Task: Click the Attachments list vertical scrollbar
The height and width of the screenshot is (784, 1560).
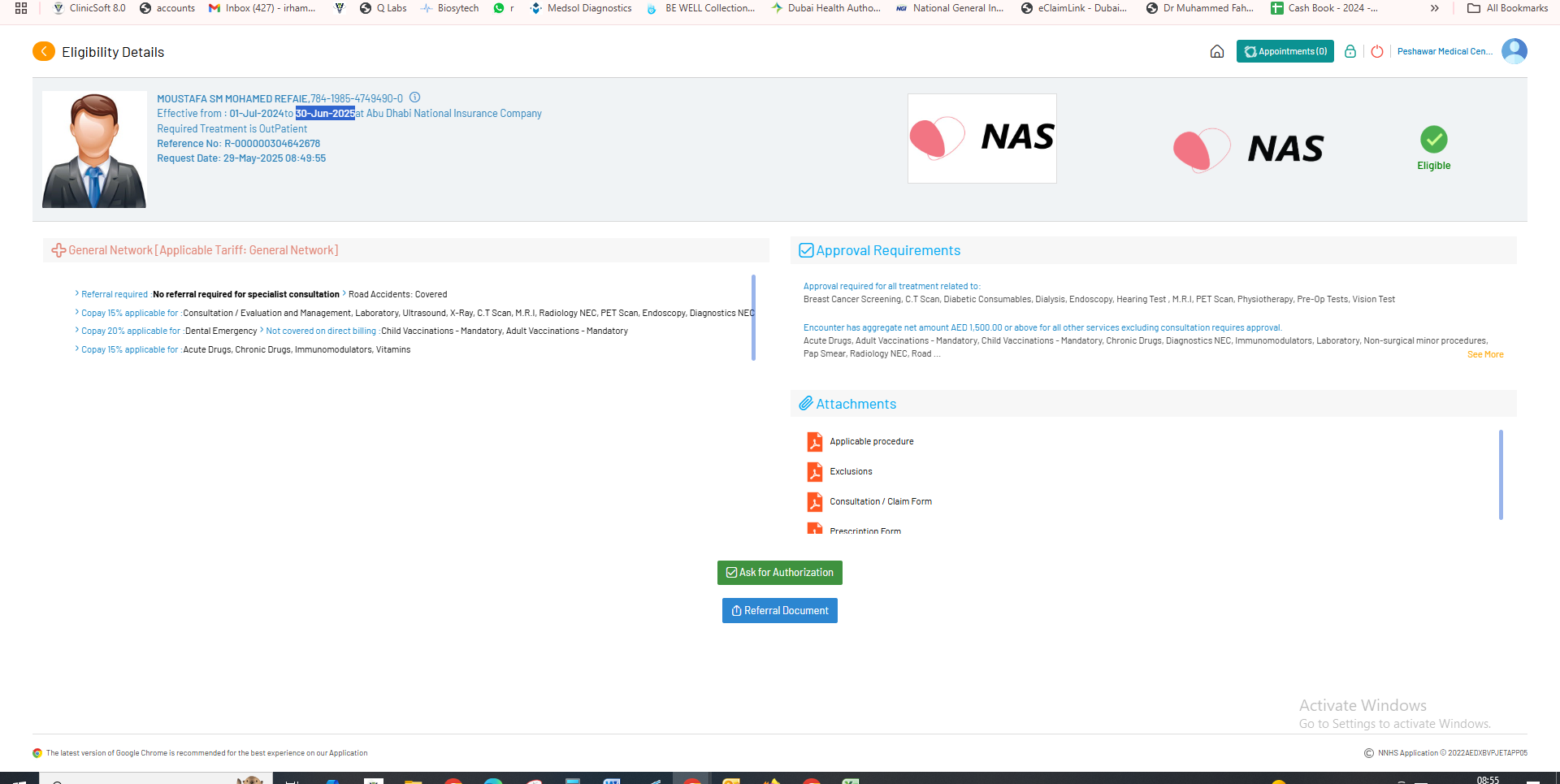Action: 1501,474
